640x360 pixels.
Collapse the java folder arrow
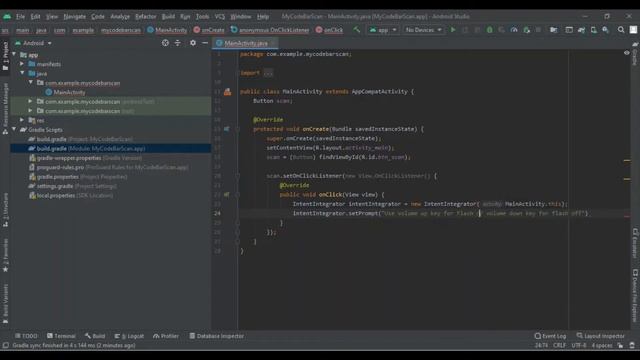tap(22, 73)
